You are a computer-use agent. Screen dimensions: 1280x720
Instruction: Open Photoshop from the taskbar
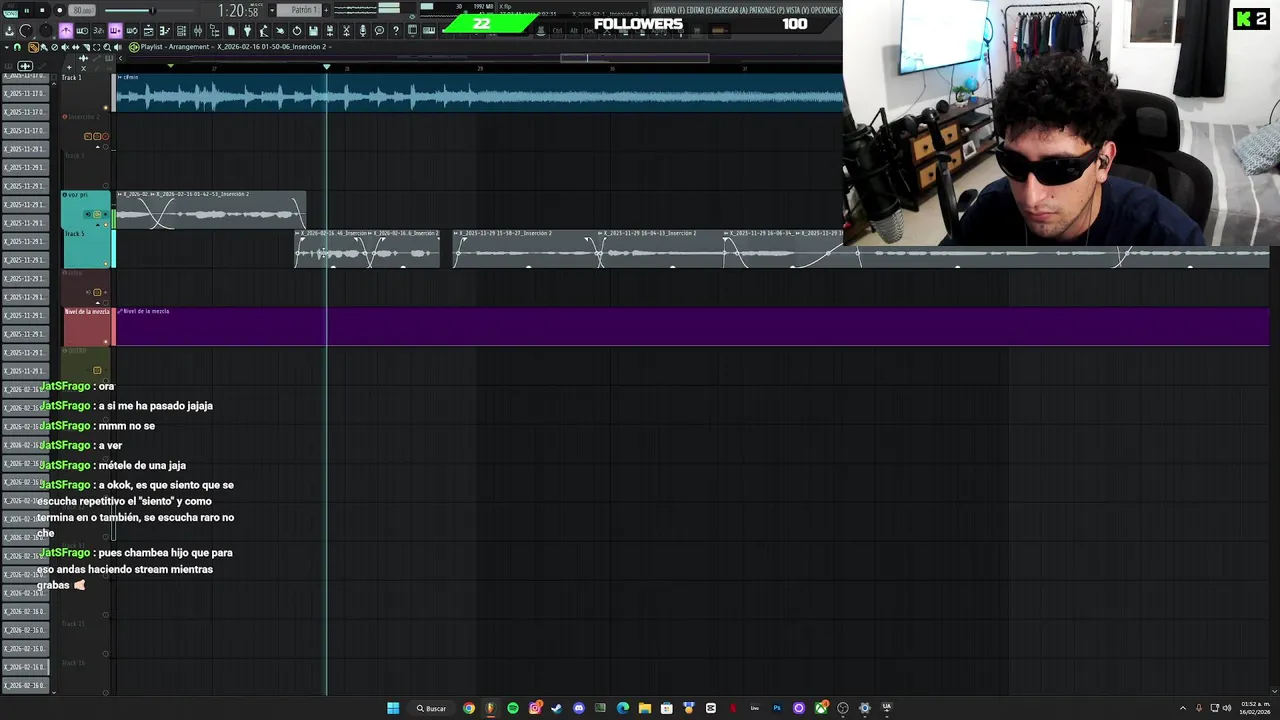point(777,708)
